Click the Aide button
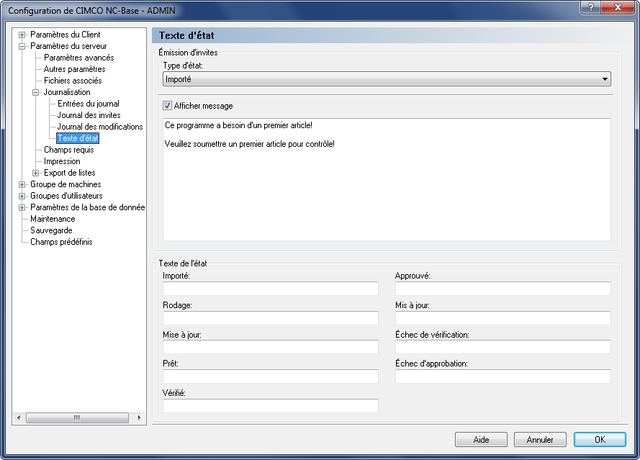The image size is (640, 460). coord(481,440)
